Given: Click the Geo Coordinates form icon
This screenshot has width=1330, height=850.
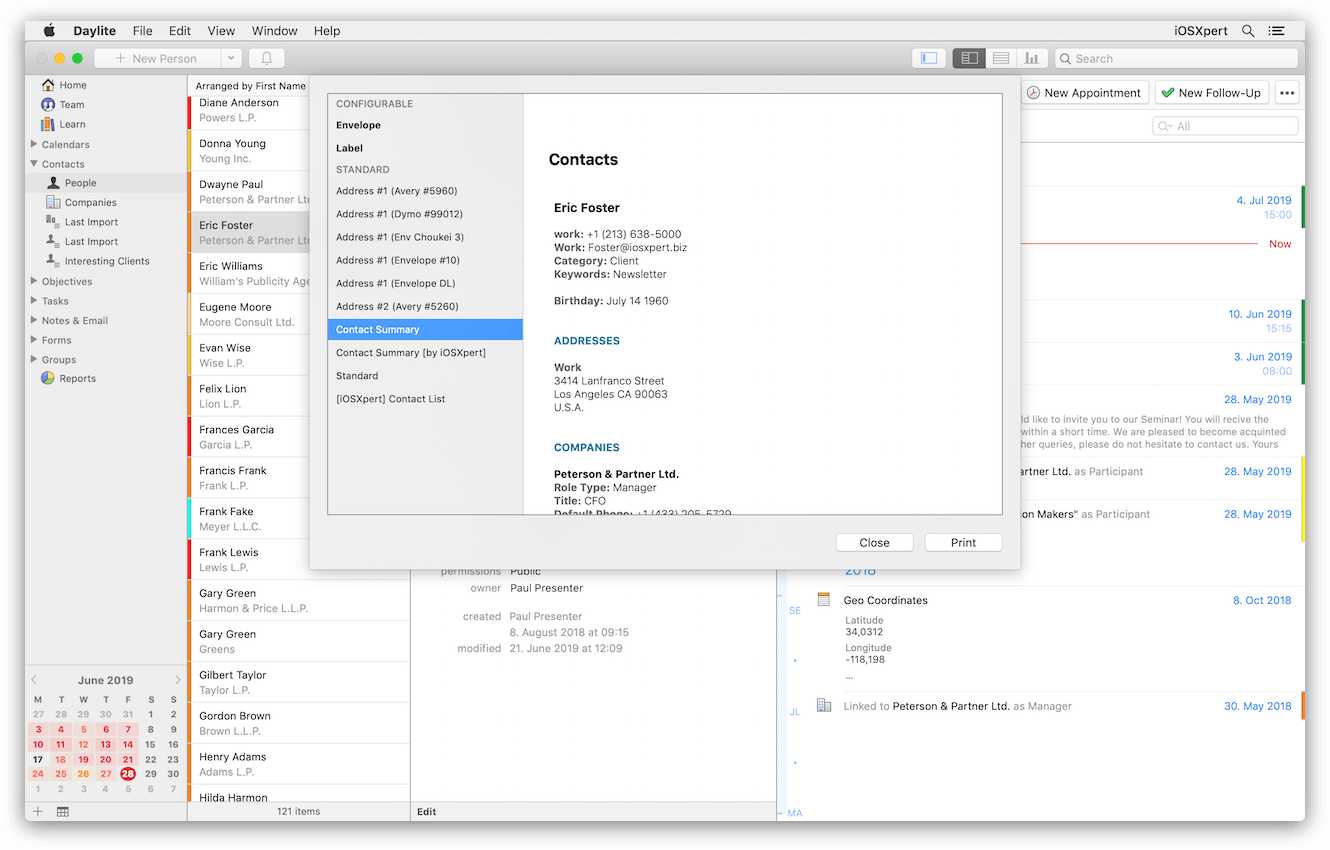Looking at the screenshot, I should (x=824, y=600).
